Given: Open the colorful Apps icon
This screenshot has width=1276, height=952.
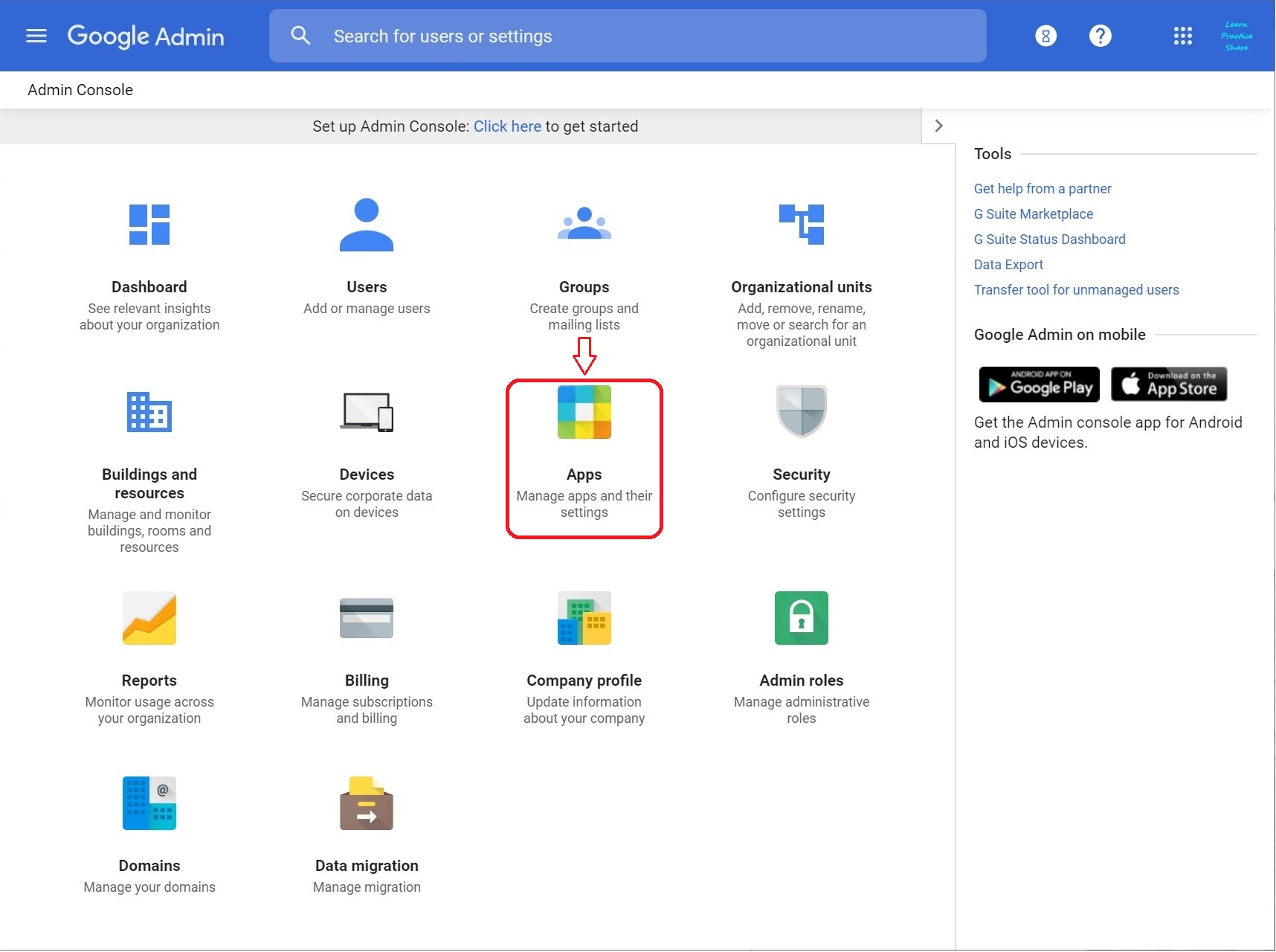Looking at the screenshot, I should coord(584,412).
